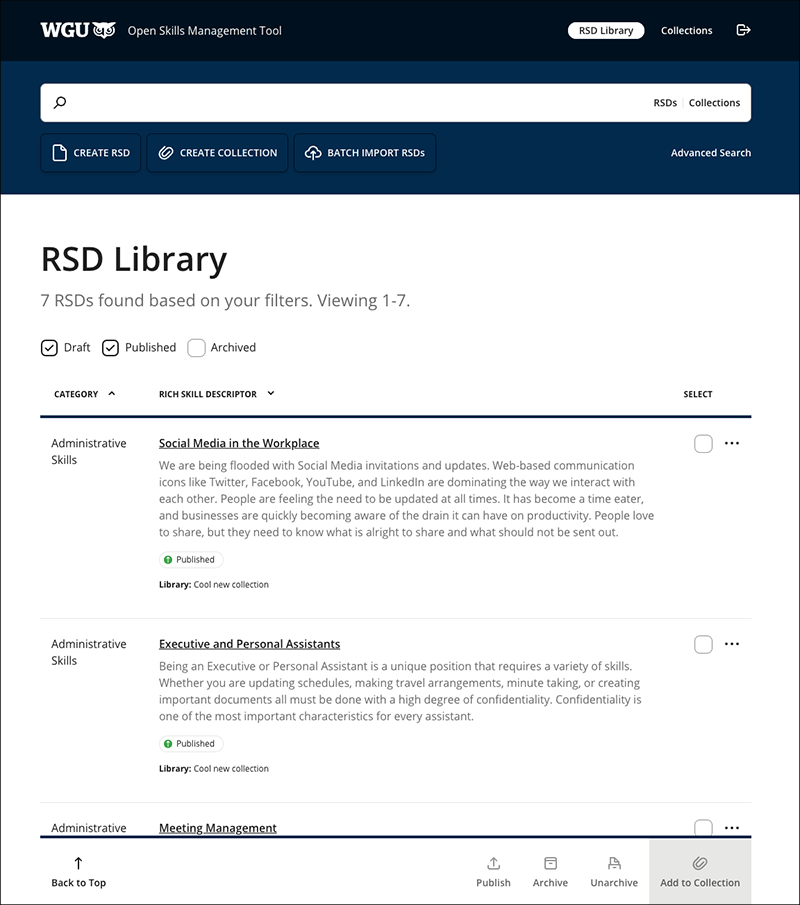Click into the search input field
Image resolution: width=800 pixels, height=905 pixels.
[350, 103]
